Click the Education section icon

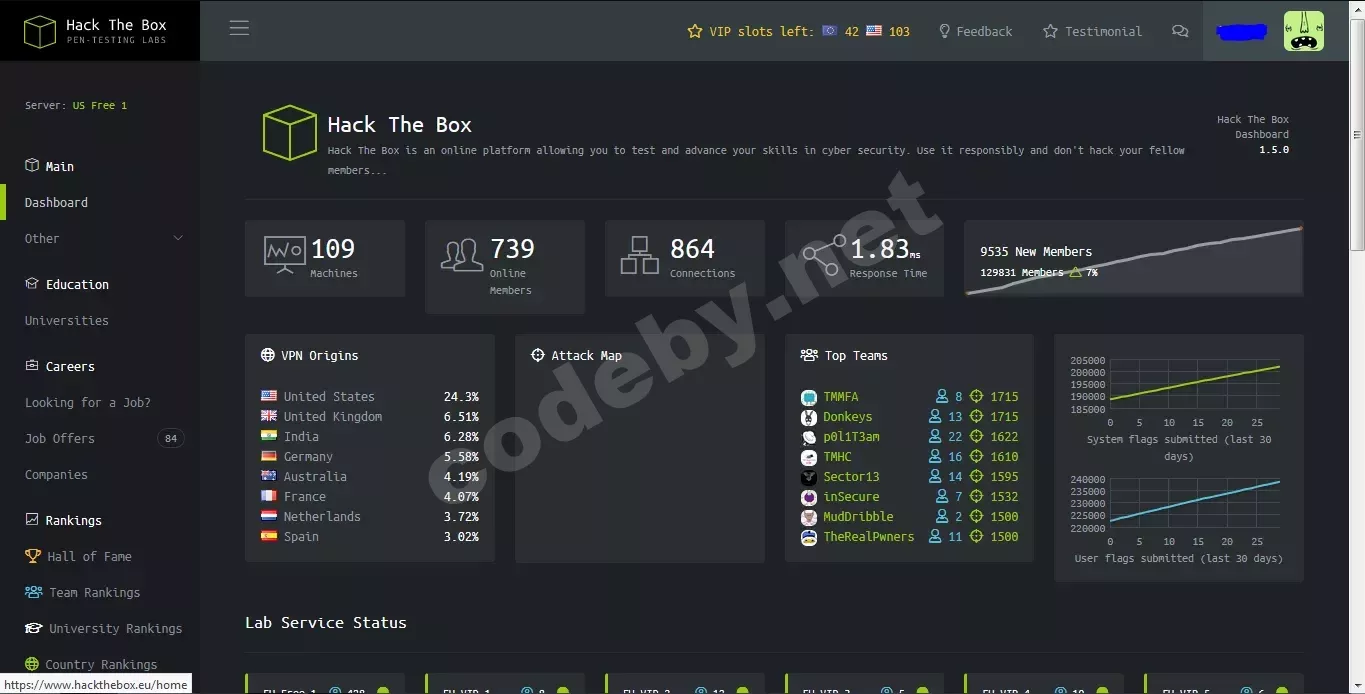(32, 284)
